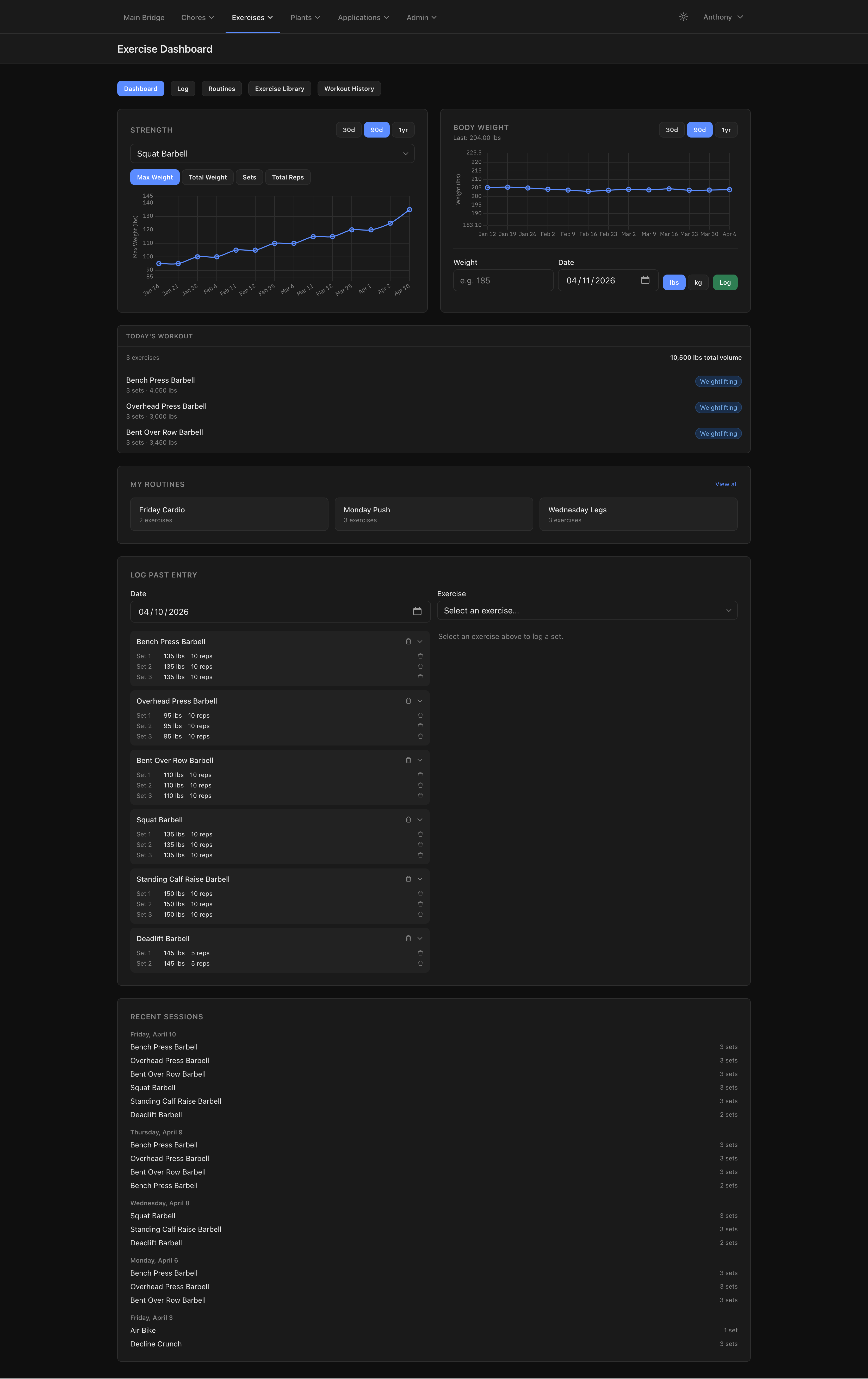This screenshot has height=1379, width=868.
Task: Delete Bench Press Barbell entry trash icon
Action: click(408, 641)
